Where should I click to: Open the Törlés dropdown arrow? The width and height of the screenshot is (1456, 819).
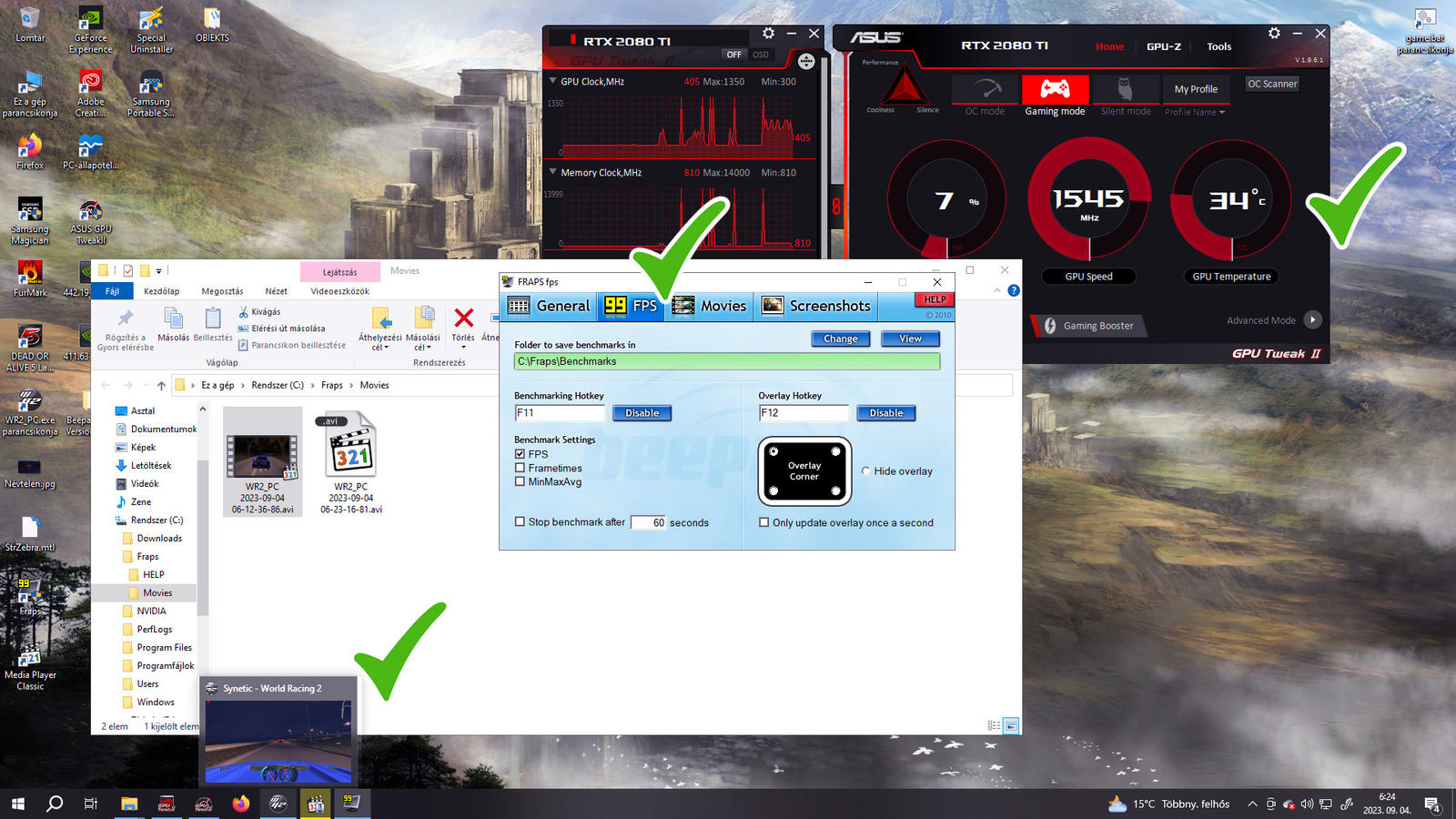click(x=463, y=348)
